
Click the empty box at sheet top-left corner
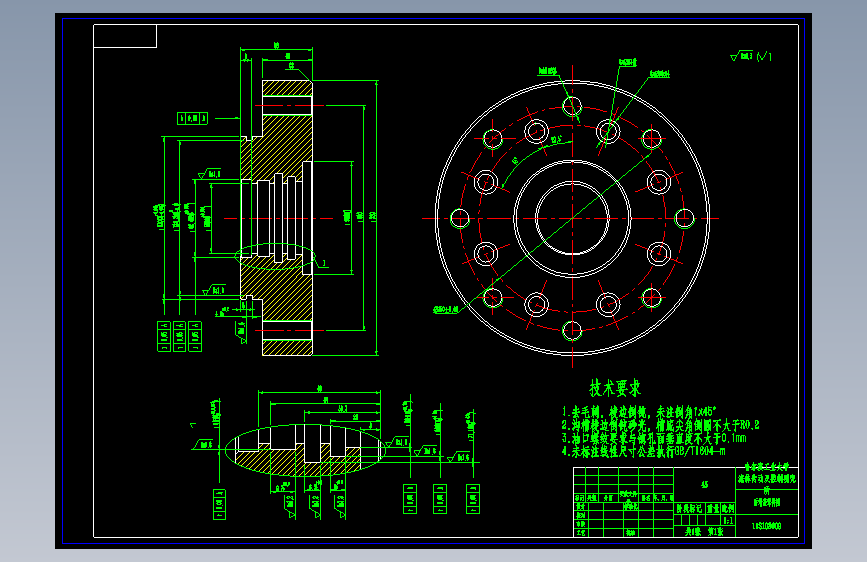click(126, 37)
